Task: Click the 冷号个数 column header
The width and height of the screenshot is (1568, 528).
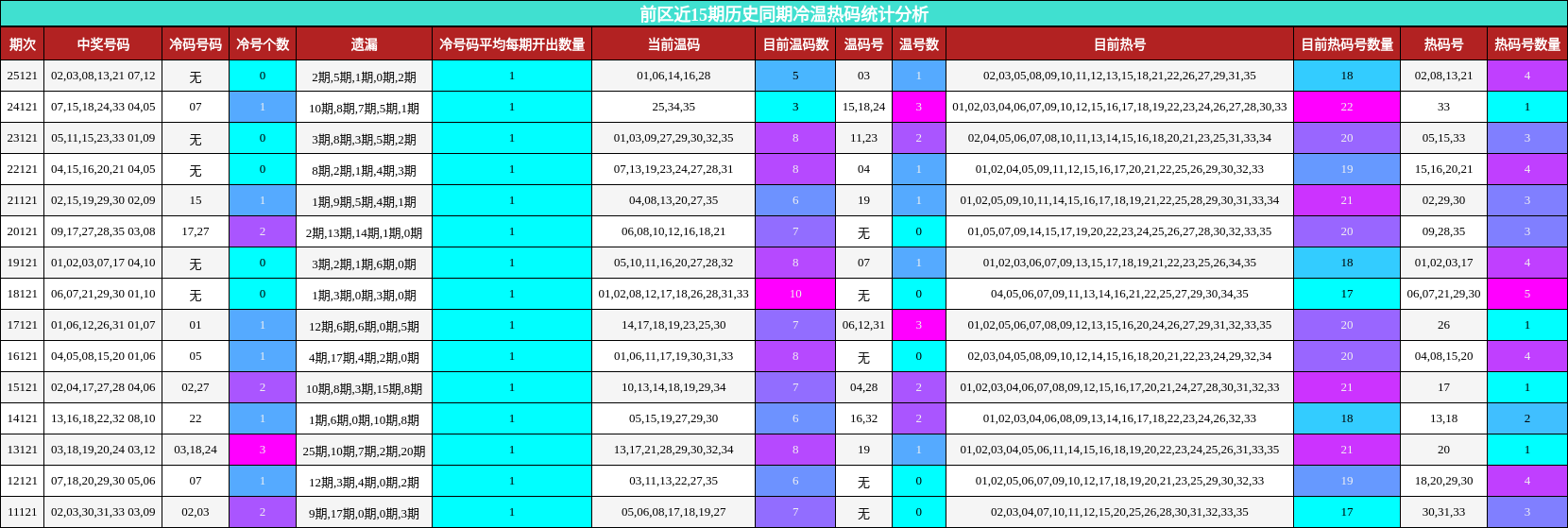Action: click(263, 44)
